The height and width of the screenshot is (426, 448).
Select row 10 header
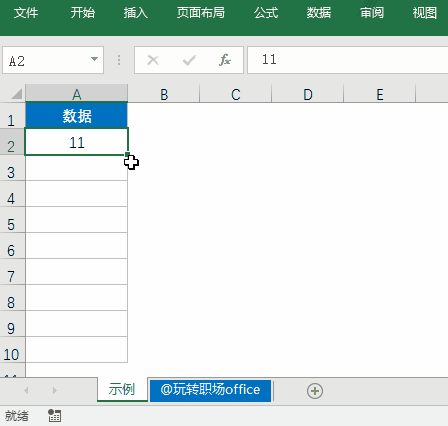(x=12, y=350)
